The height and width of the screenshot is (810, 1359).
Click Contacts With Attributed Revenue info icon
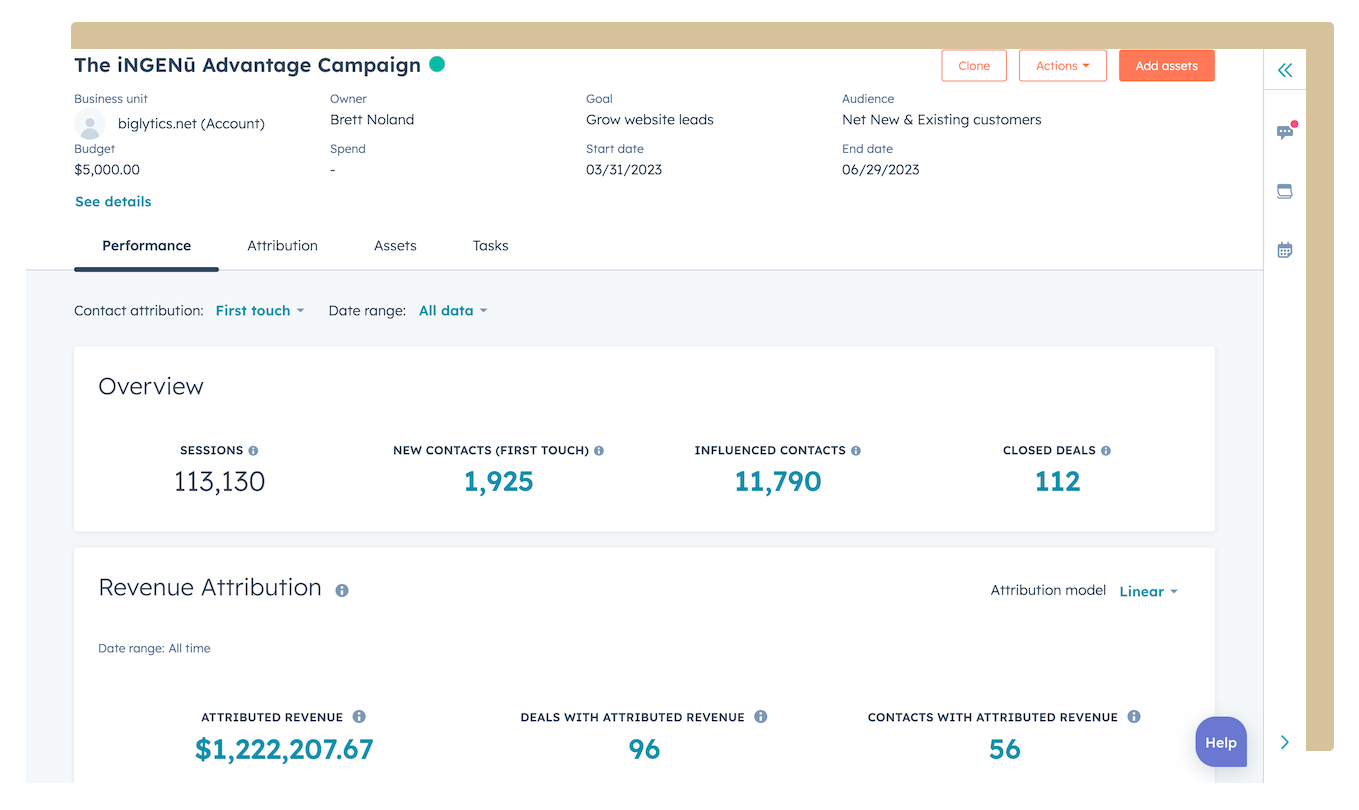[1134, 717]
